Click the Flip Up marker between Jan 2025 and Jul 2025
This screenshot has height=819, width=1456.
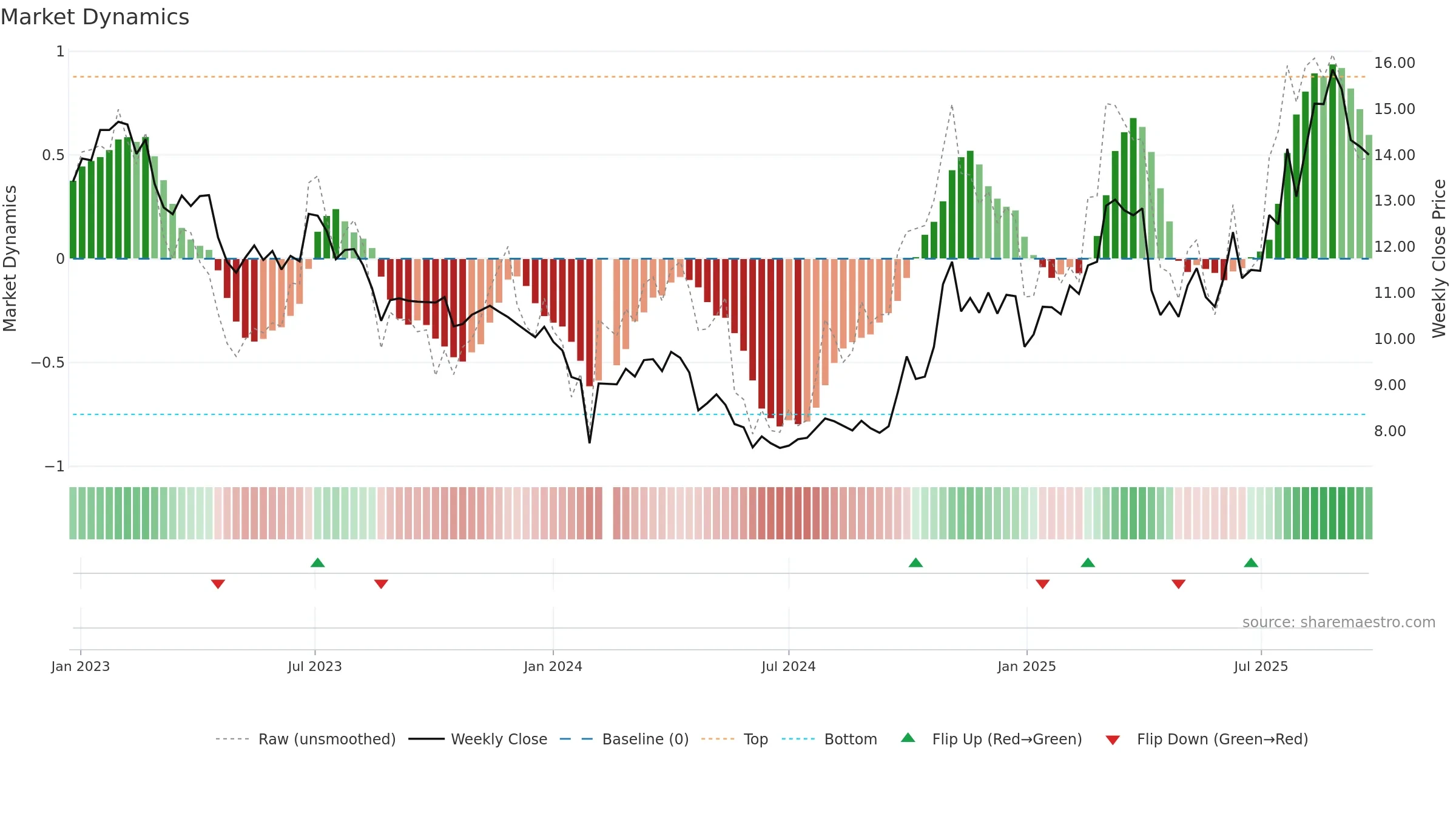pyautogui.click(x=1088, y=562)
